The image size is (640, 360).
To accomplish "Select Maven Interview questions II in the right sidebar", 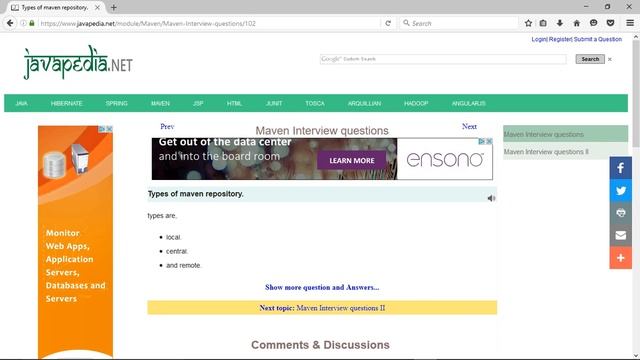I will click(565, 151).
